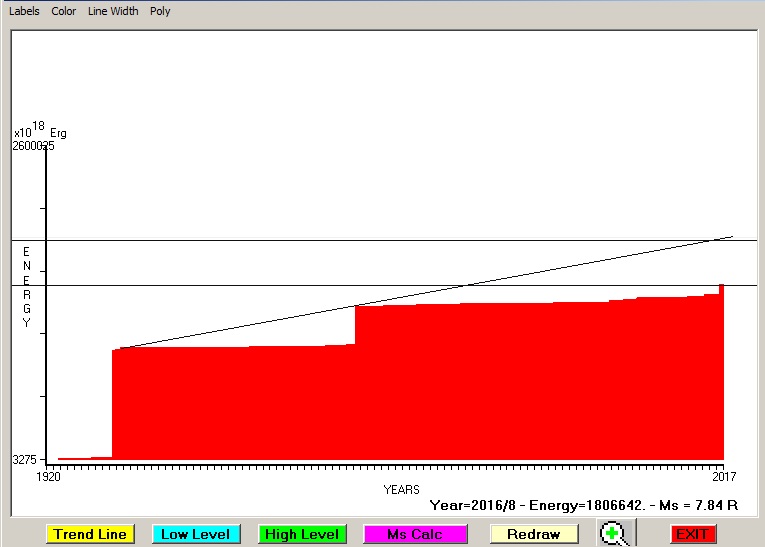Open the Poly menu
Image resolution: width=765 pixels, height=547 pixels.
click(160, 12)
